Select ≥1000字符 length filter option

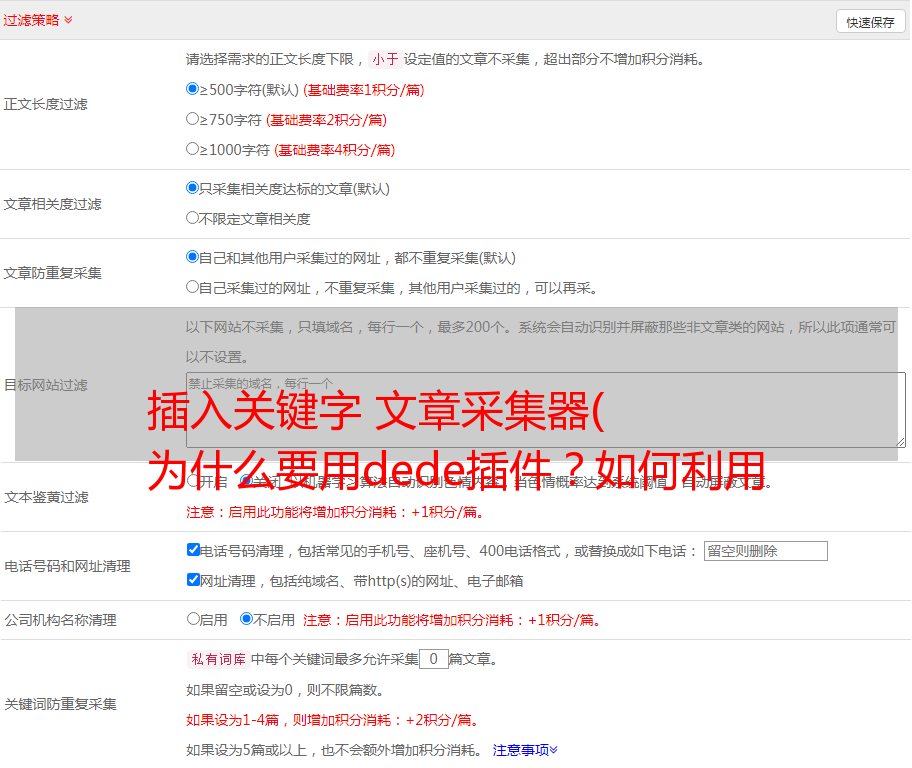click(193, 149)
